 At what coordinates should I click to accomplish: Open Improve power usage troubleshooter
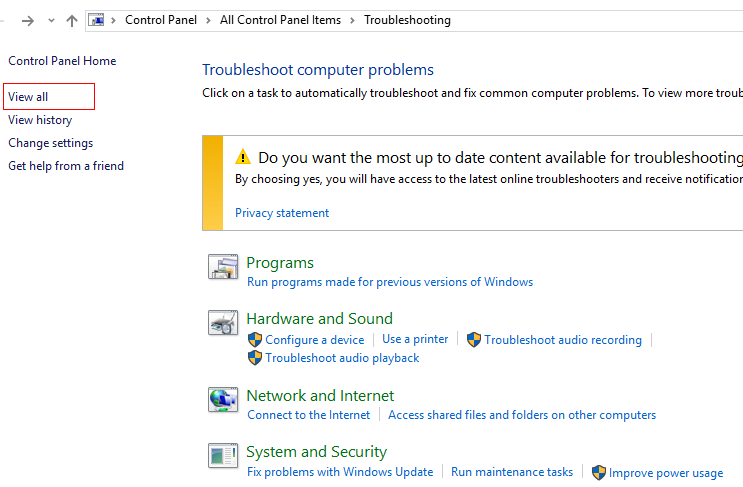coord(666,473)
